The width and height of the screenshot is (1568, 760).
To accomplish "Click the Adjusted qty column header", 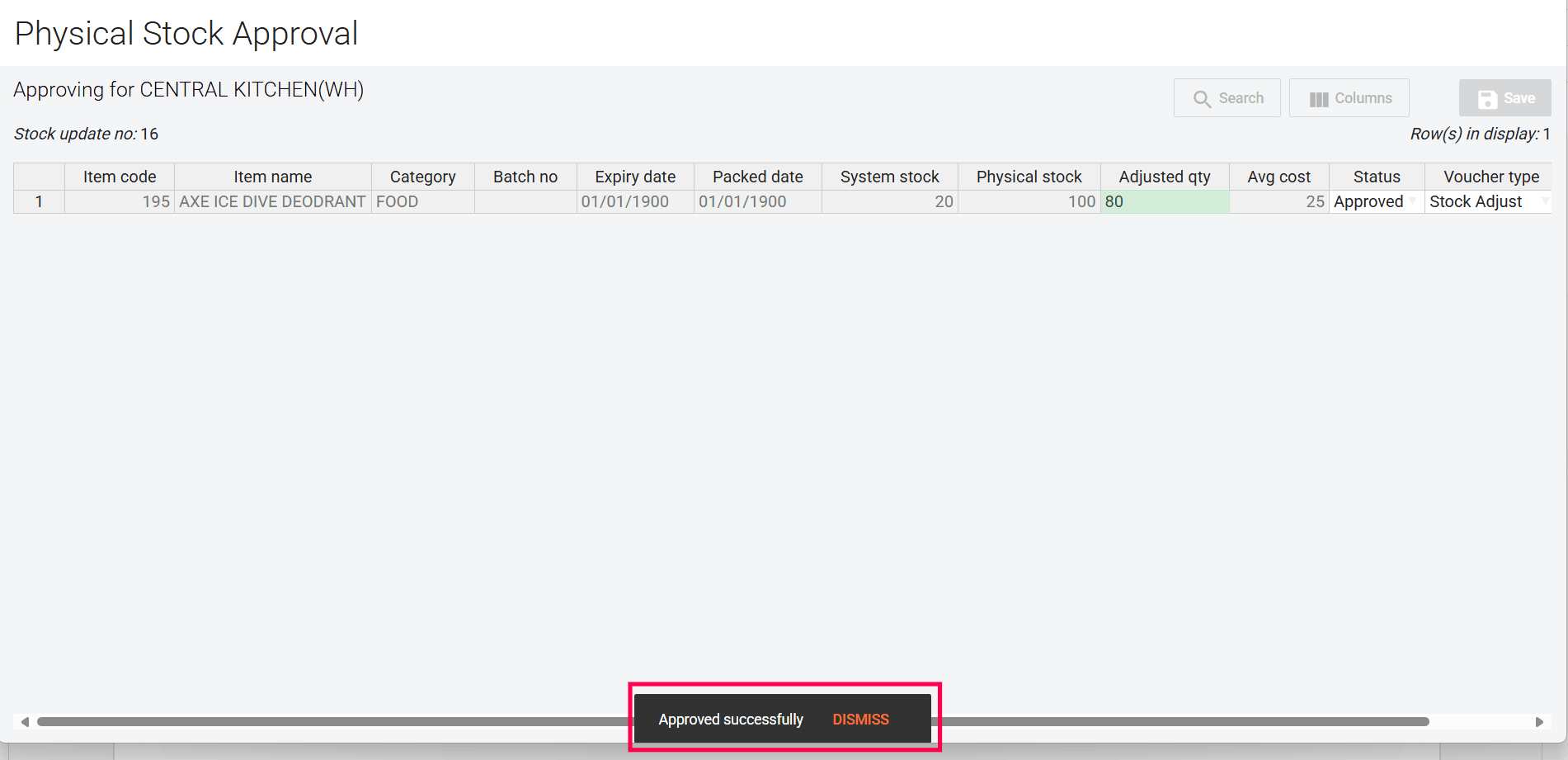I will pyautogui.click(x=1165, y=177).
